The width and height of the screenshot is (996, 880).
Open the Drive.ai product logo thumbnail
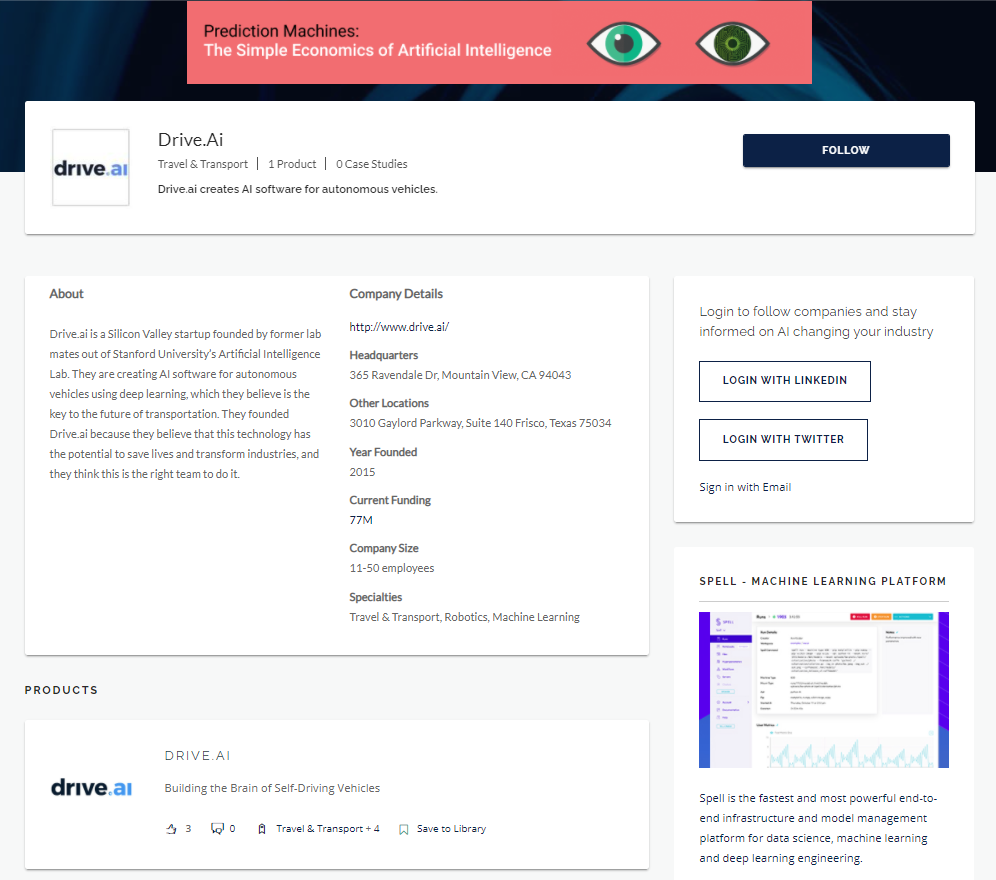click(91, 787)
